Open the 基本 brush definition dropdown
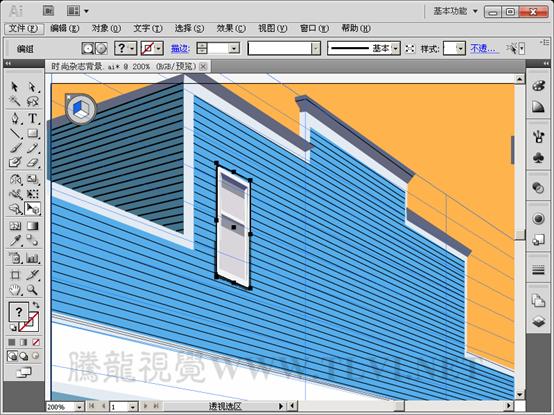 (396, 48)
